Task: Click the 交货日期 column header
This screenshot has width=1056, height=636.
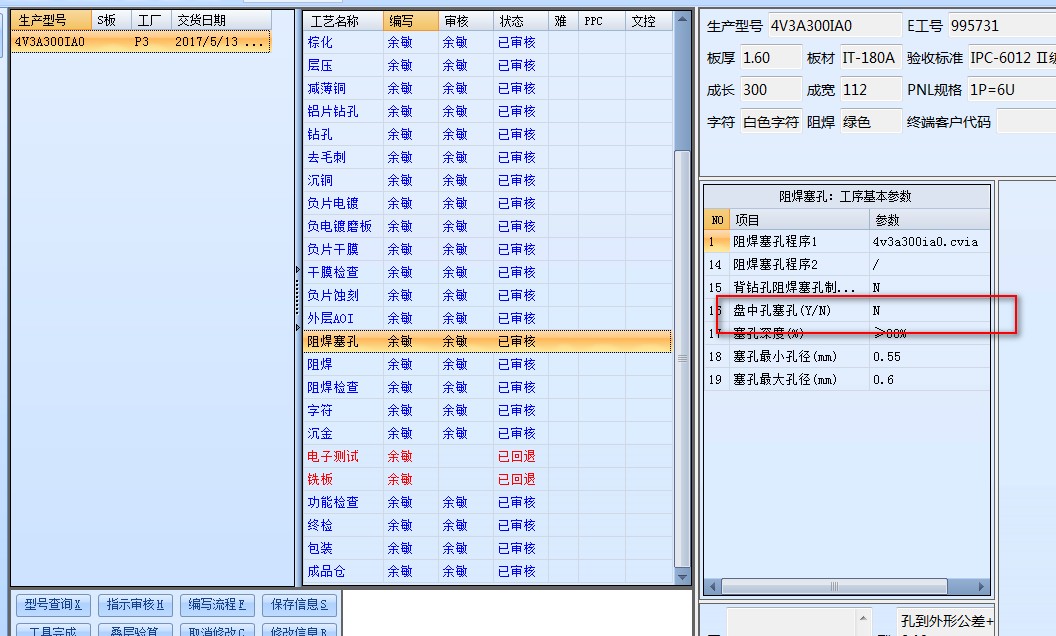Action: (x=222, y=20)
